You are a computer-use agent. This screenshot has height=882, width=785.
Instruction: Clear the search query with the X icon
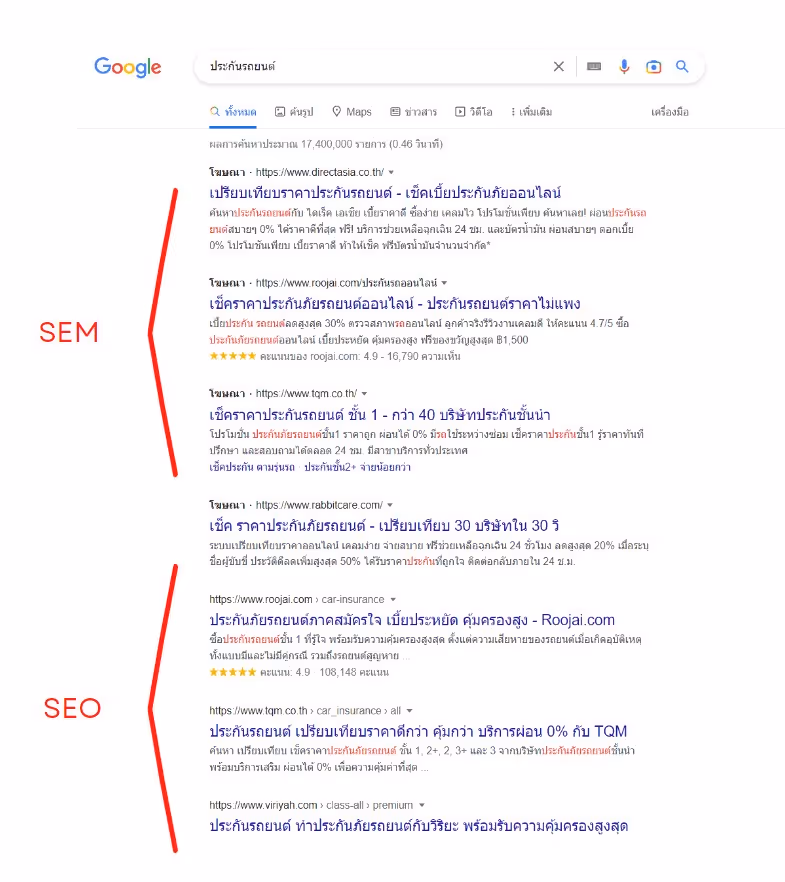(559, 67)
